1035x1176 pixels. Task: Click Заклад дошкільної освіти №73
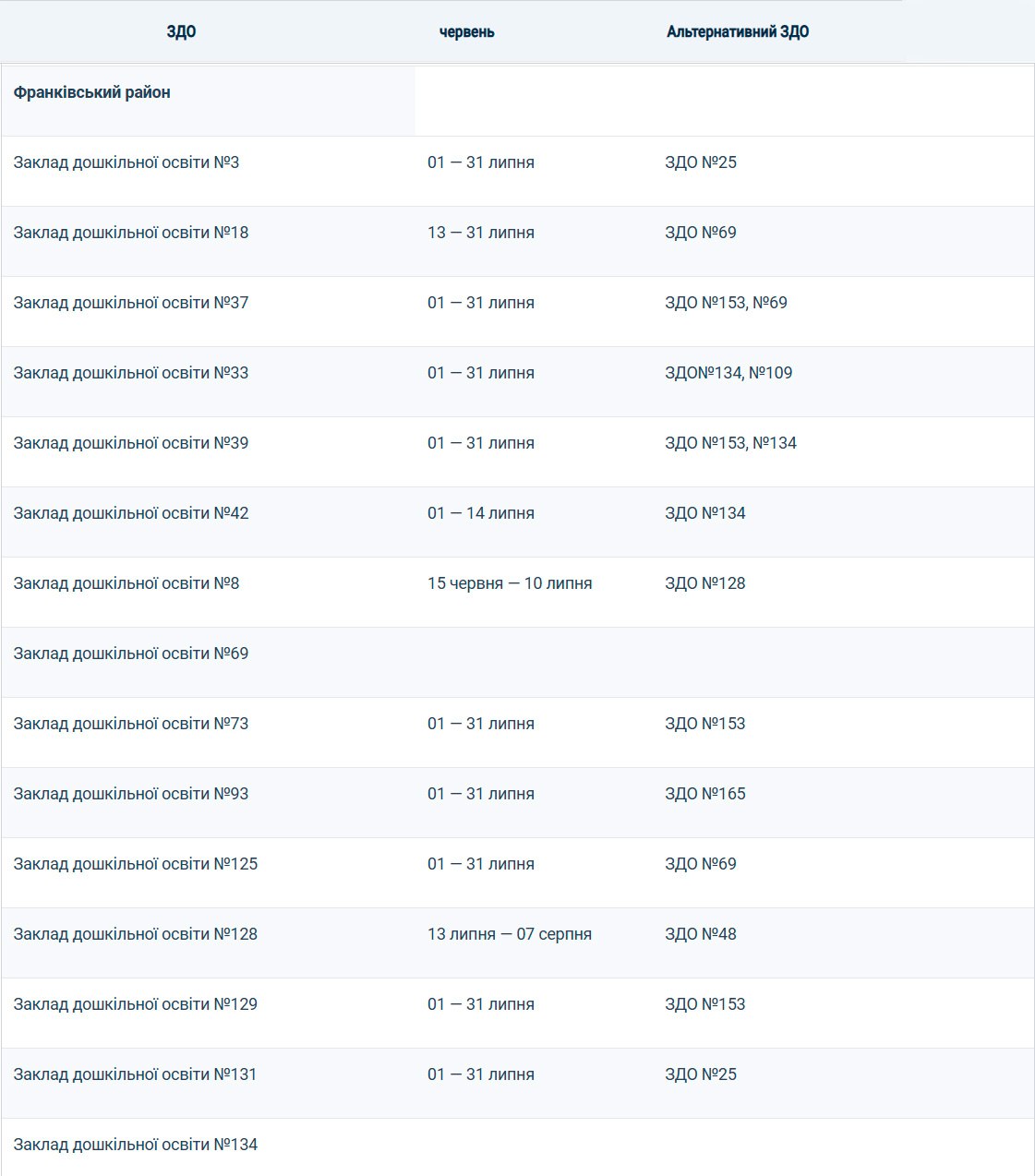point(131,724)
